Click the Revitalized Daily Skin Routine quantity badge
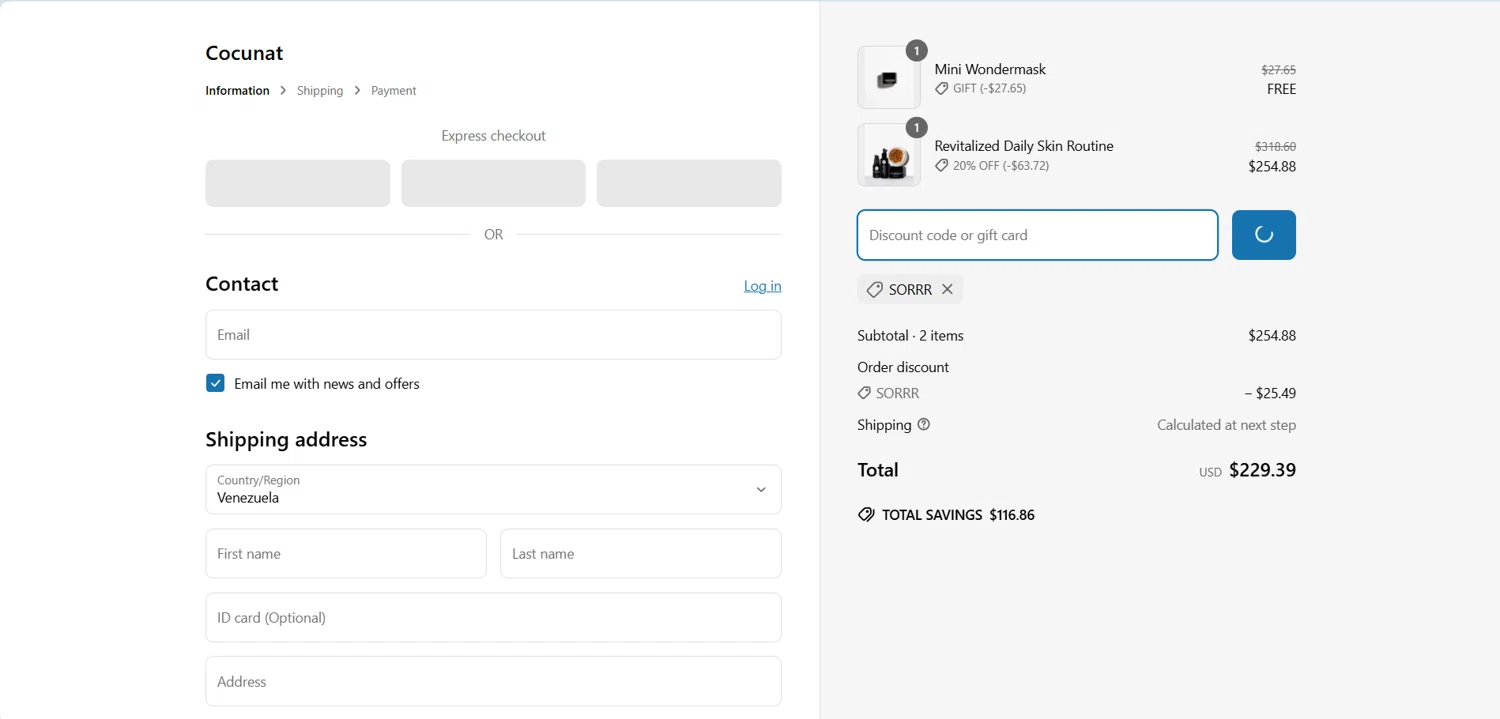 [x=916, y=127]
